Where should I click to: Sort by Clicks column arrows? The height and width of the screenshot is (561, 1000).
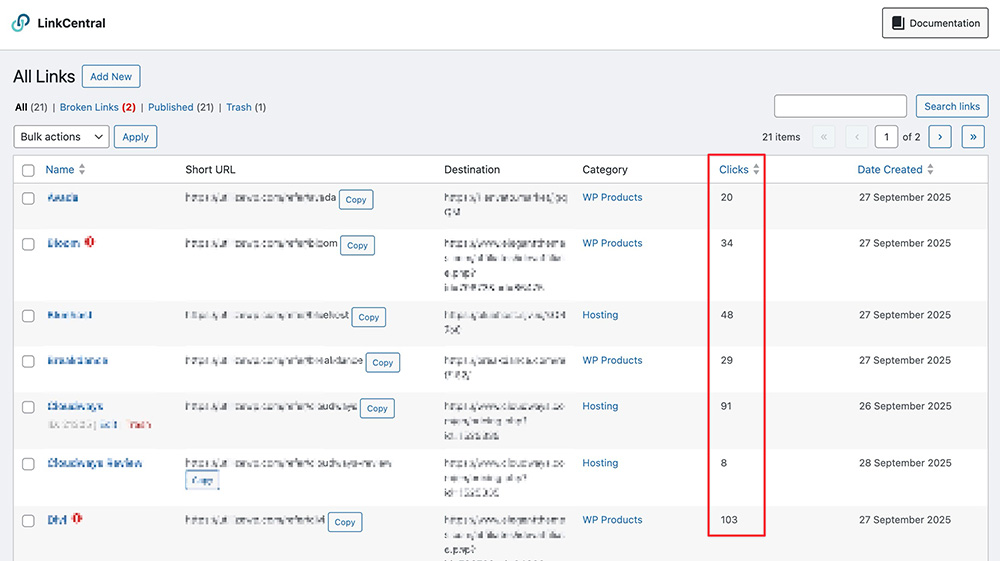(756, 170)
